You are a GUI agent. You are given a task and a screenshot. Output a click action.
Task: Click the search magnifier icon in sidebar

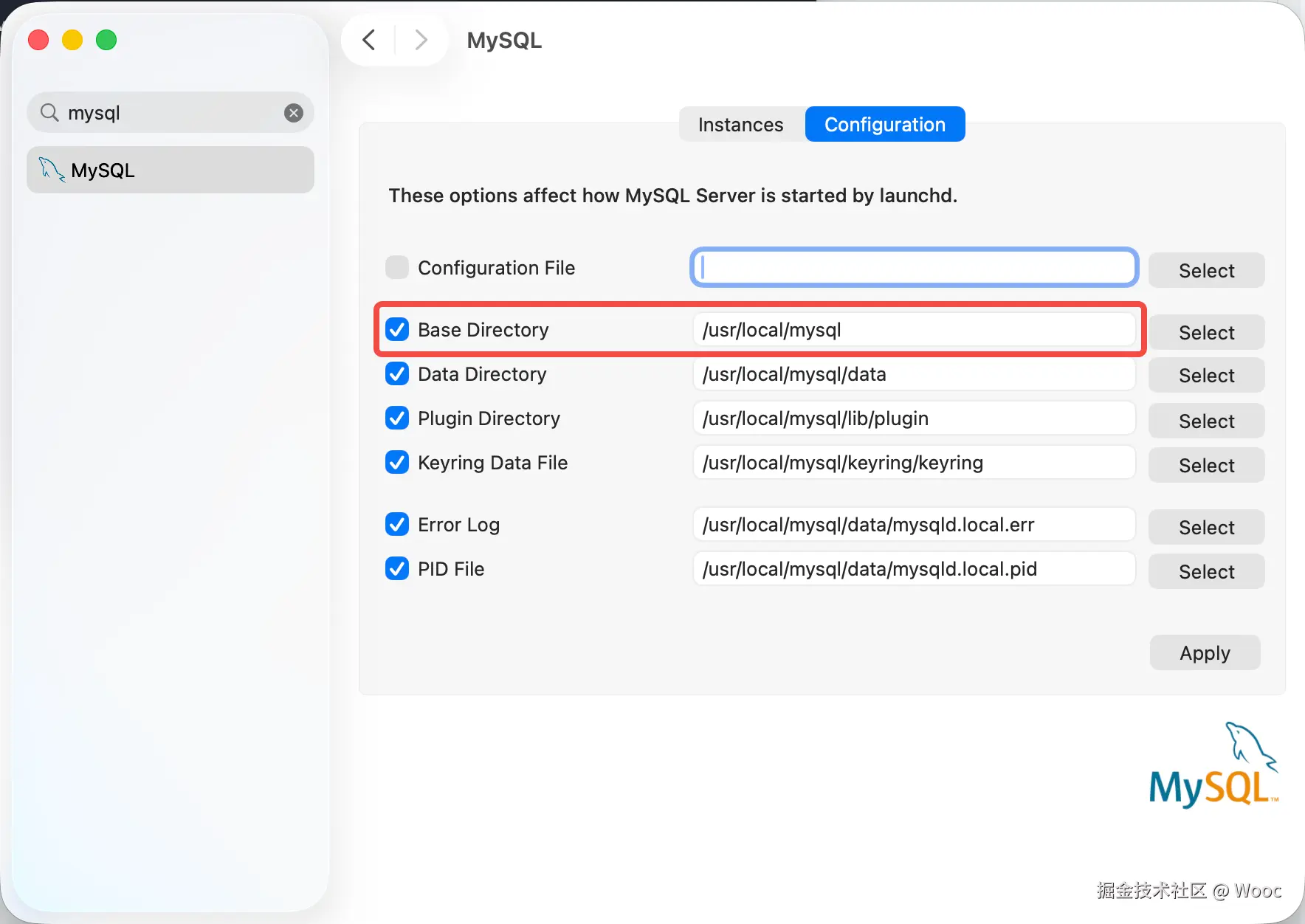49,112
